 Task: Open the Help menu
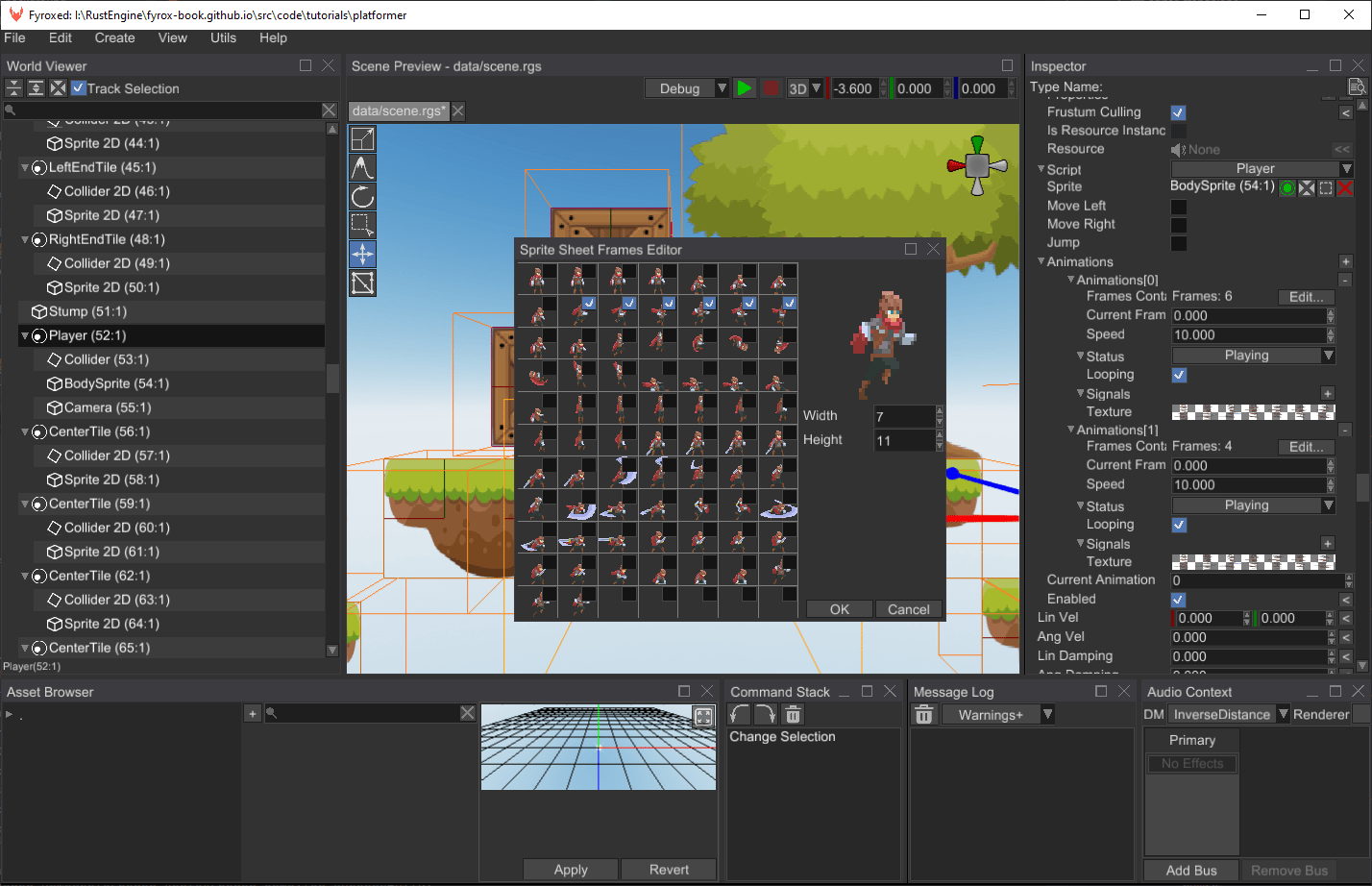(x=273, y=37)
